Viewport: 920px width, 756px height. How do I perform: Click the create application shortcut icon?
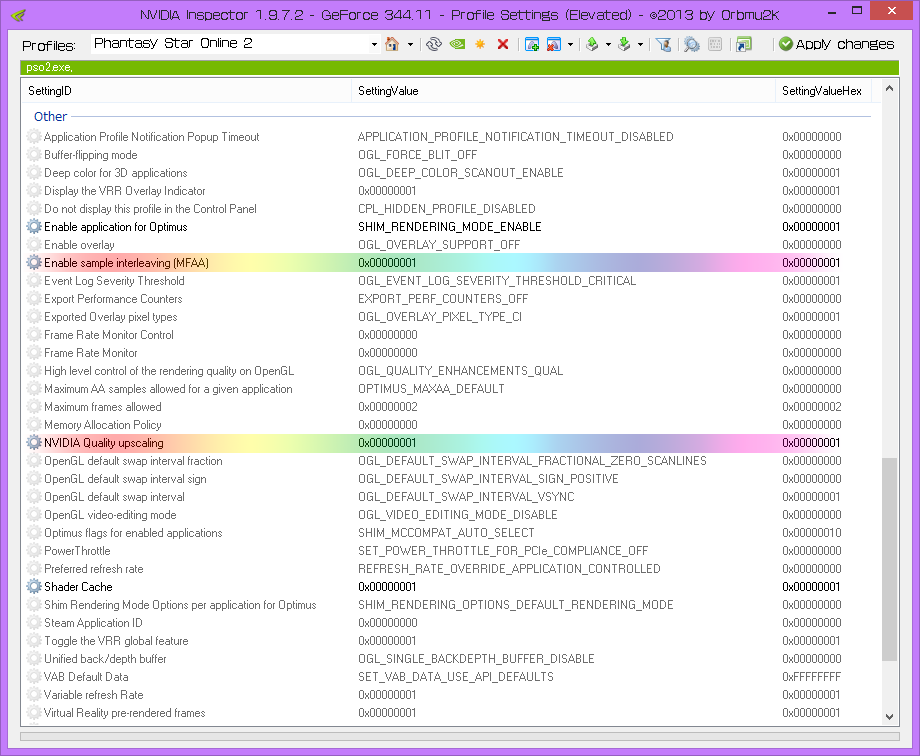pos(744,44)
